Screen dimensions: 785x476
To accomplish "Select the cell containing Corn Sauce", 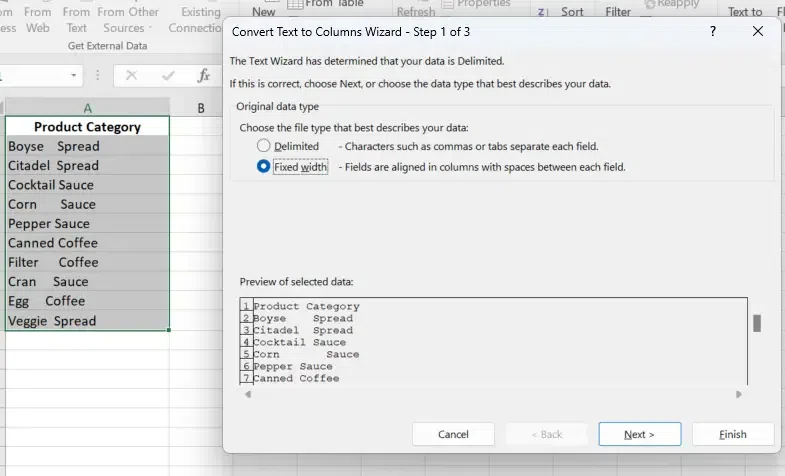I will (x=88, y=204).
